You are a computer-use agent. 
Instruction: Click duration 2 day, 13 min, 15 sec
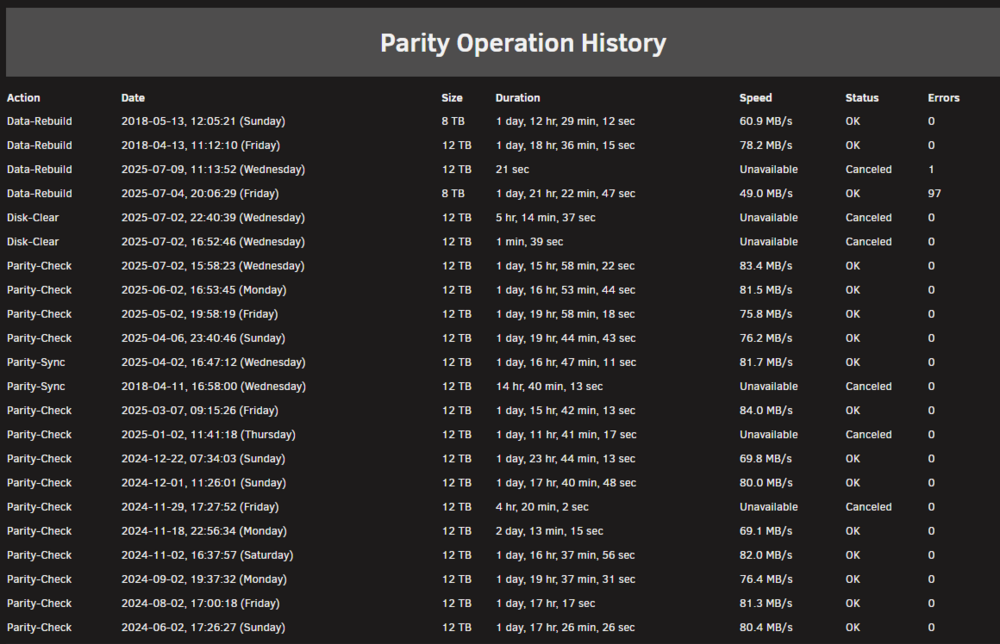pos(549,531)
